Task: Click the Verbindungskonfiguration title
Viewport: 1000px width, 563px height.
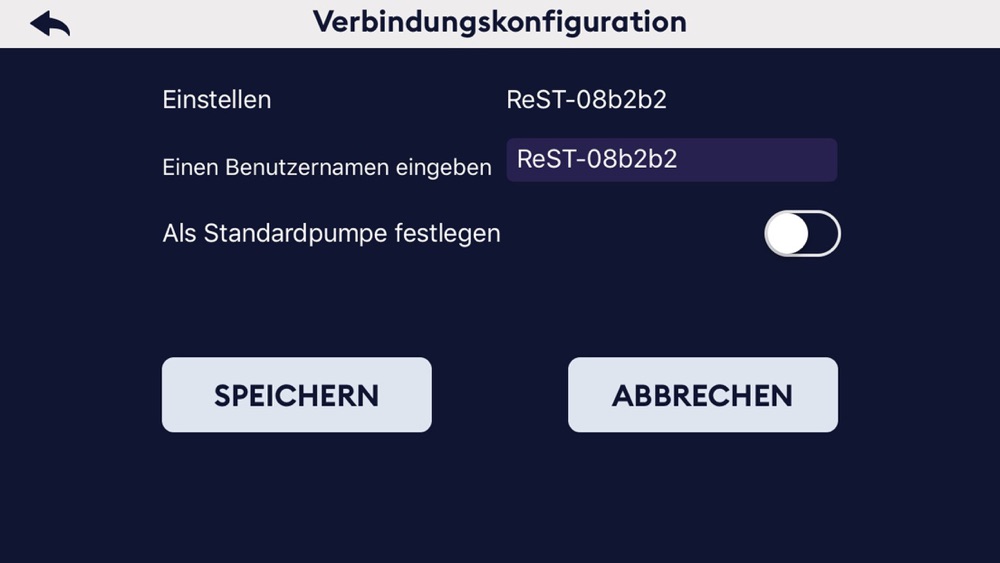Action: [500, 22]
